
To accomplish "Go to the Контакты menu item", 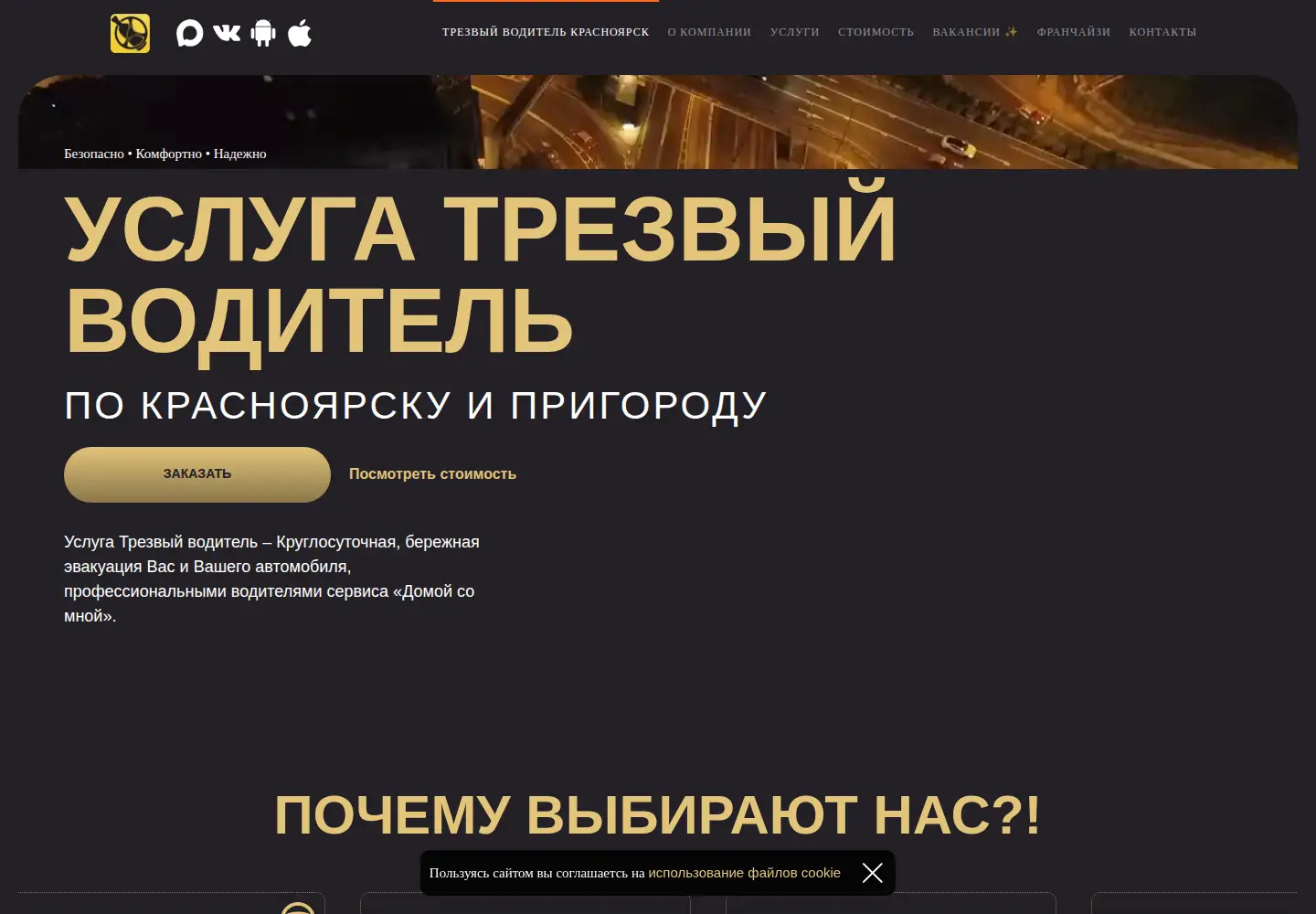I will [1162, 32].
